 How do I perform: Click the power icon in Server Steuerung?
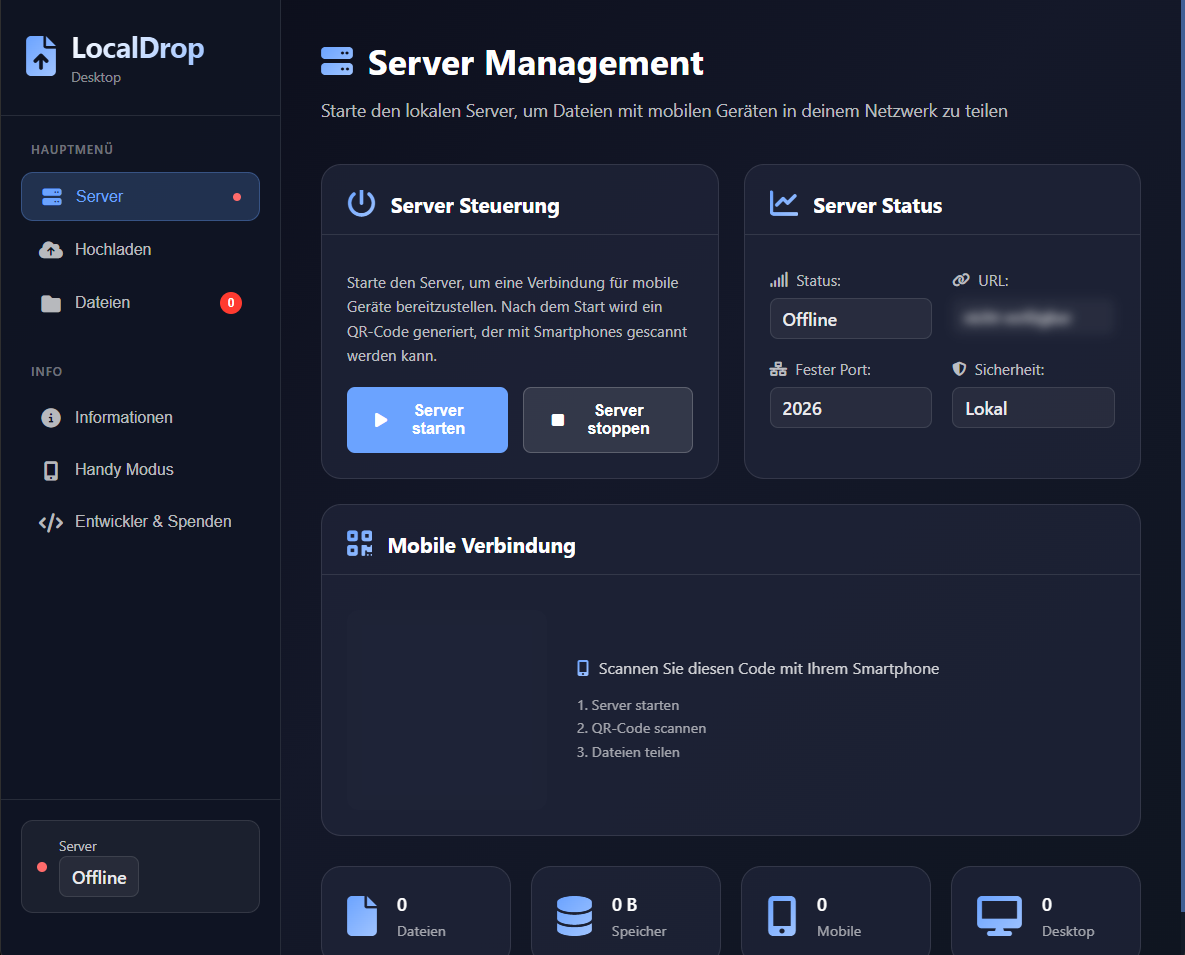(361, 204)
